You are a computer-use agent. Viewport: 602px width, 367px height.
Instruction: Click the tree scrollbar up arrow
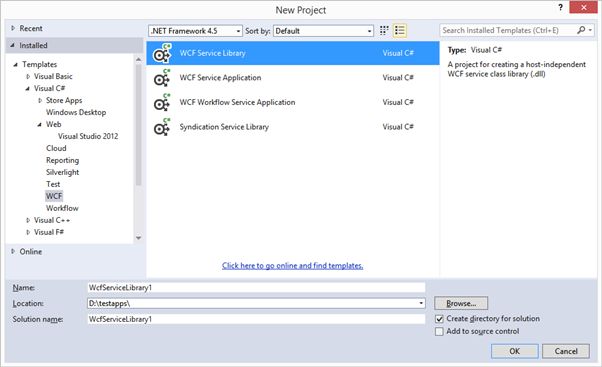pyautogui.click(x=139, y=59)
